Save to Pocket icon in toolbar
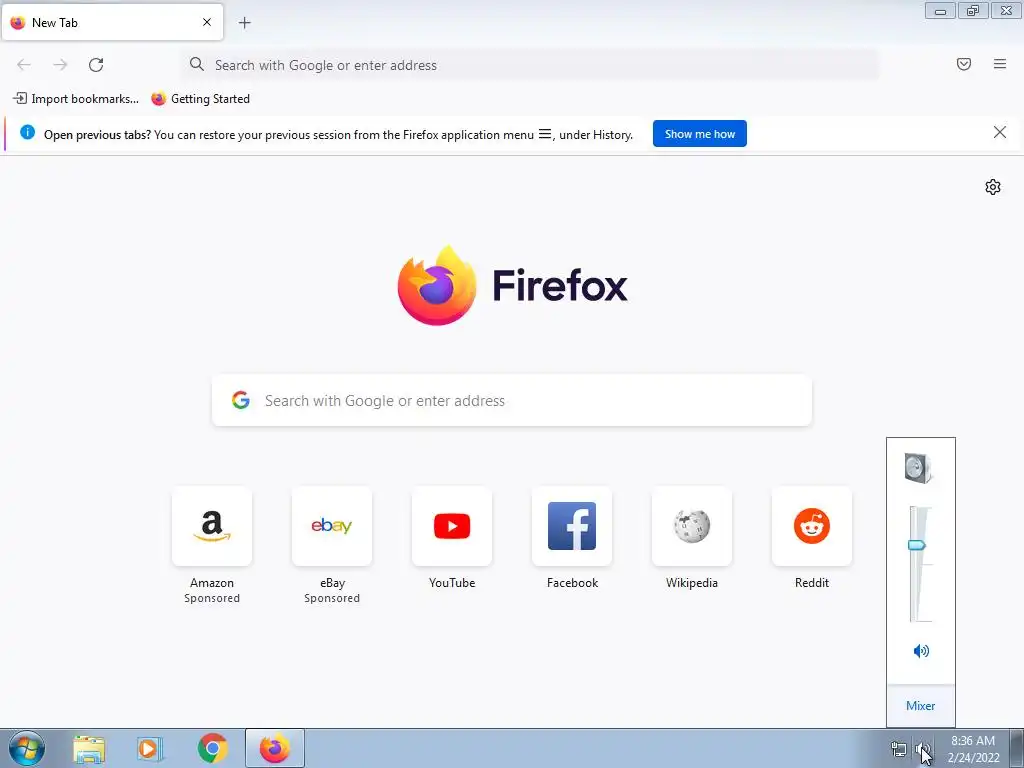1024x768 pixels. click(963, 64)
